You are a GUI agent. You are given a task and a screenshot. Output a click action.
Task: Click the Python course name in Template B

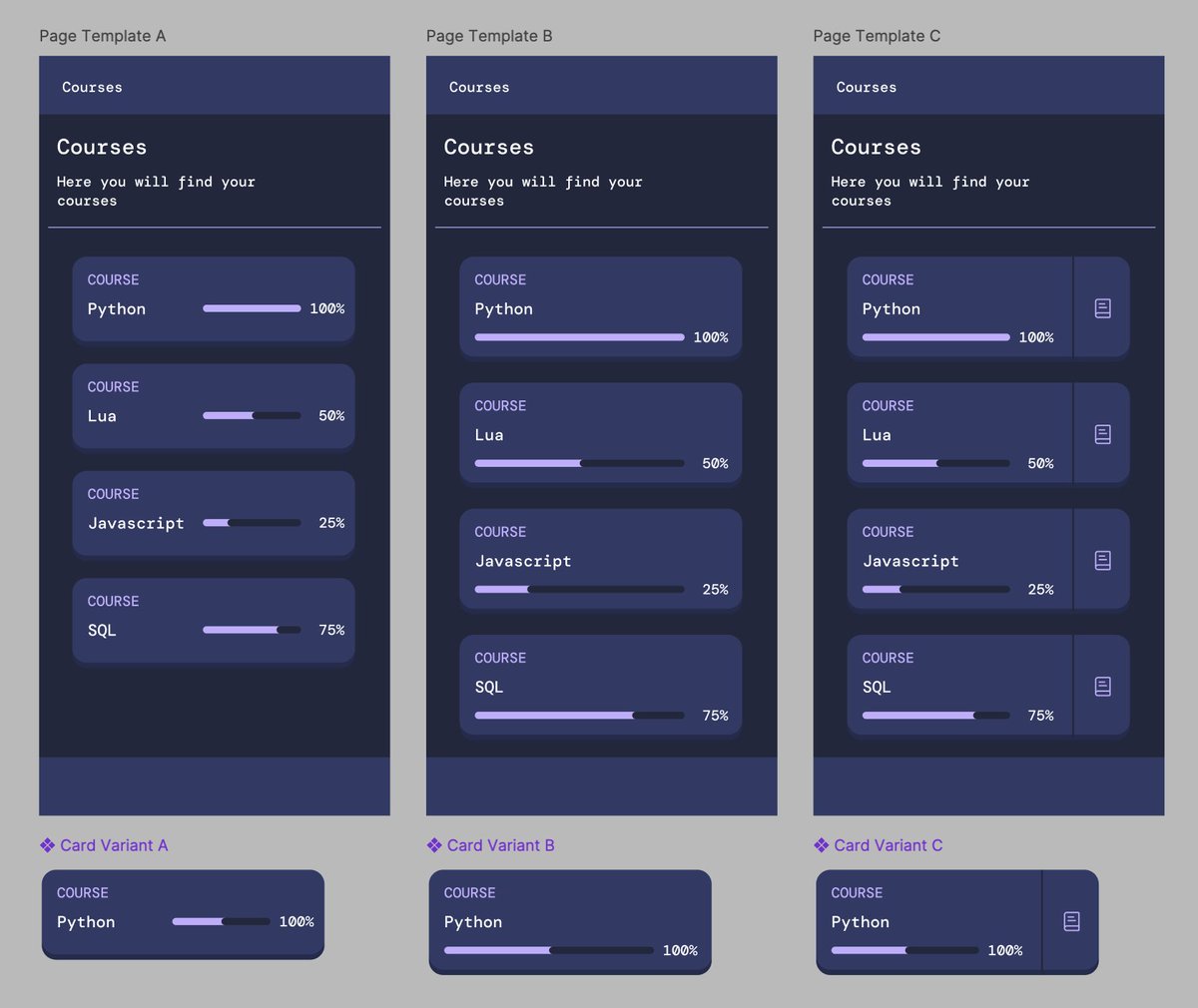(x=504, y=309)
